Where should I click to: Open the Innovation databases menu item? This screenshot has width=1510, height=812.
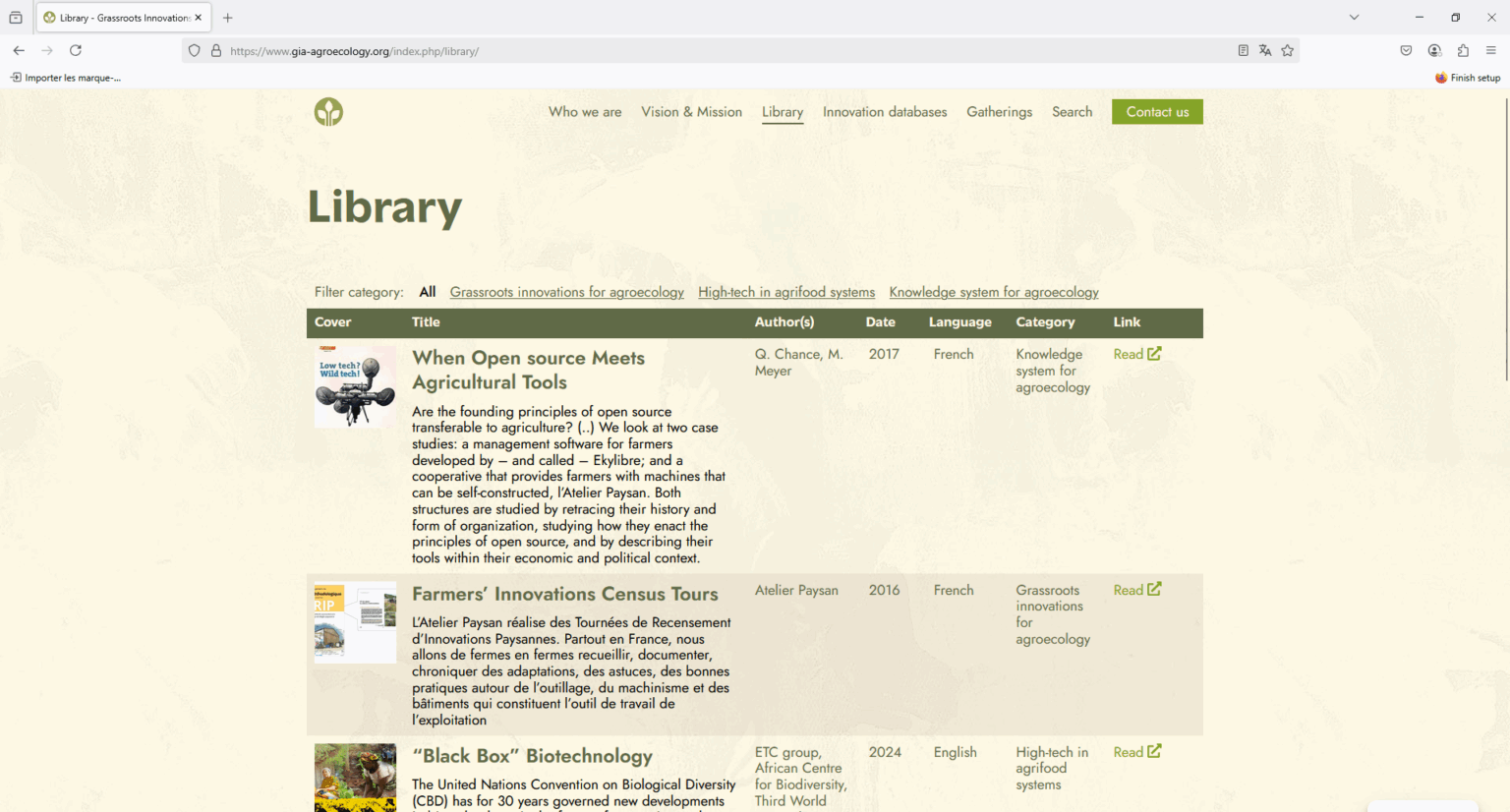[884, 112]
